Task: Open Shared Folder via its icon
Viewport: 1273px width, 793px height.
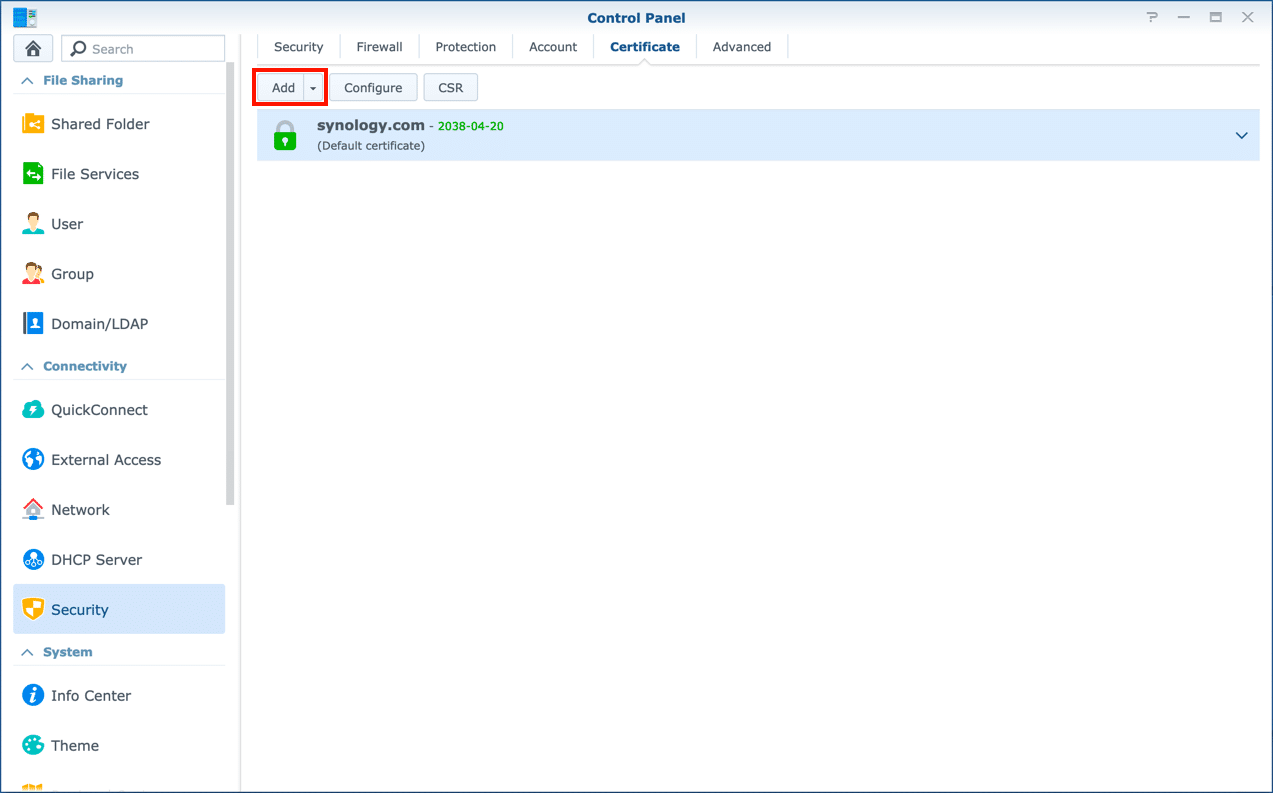Action: click(x=33, y=124)
